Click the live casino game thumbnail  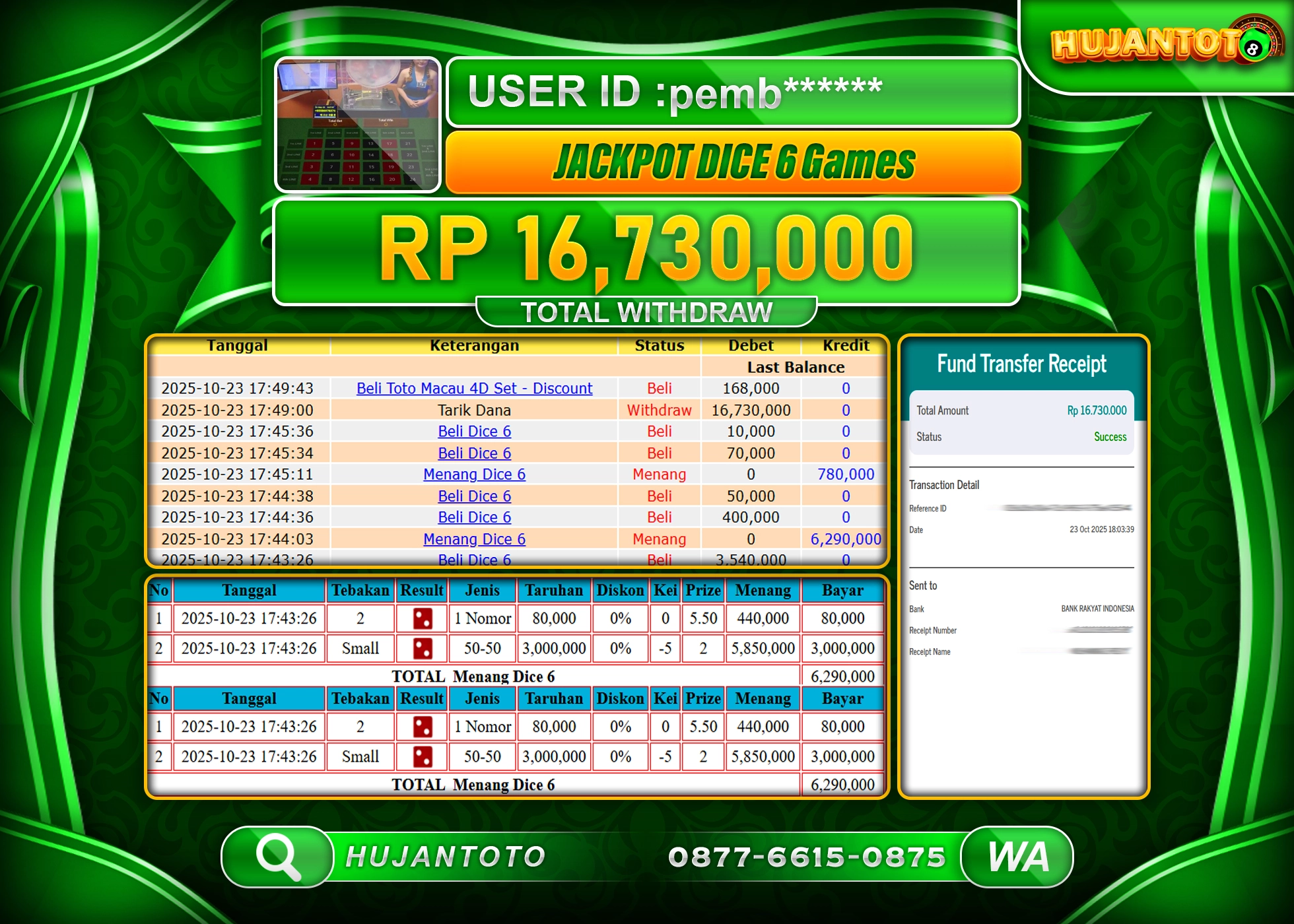click(x=357, y=124)
